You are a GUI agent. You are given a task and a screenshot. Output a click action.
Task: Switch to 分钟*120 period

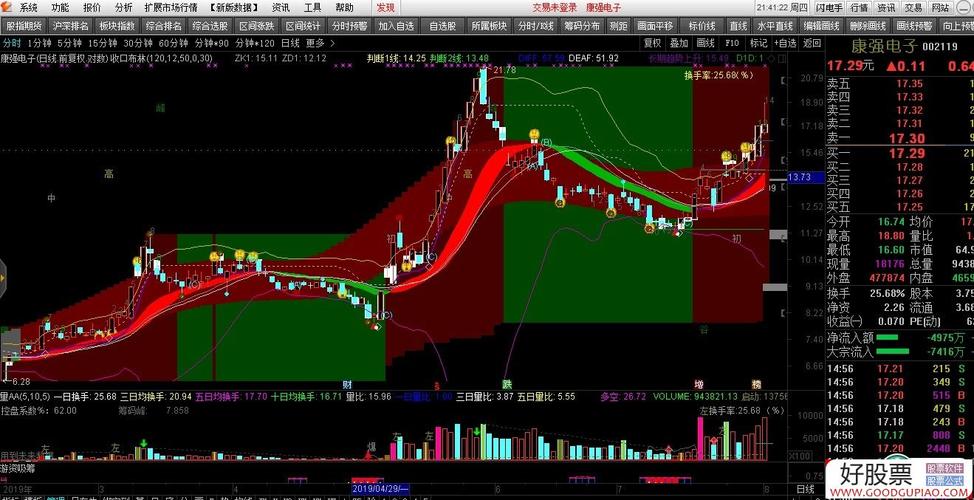click(x=255, y=43)
